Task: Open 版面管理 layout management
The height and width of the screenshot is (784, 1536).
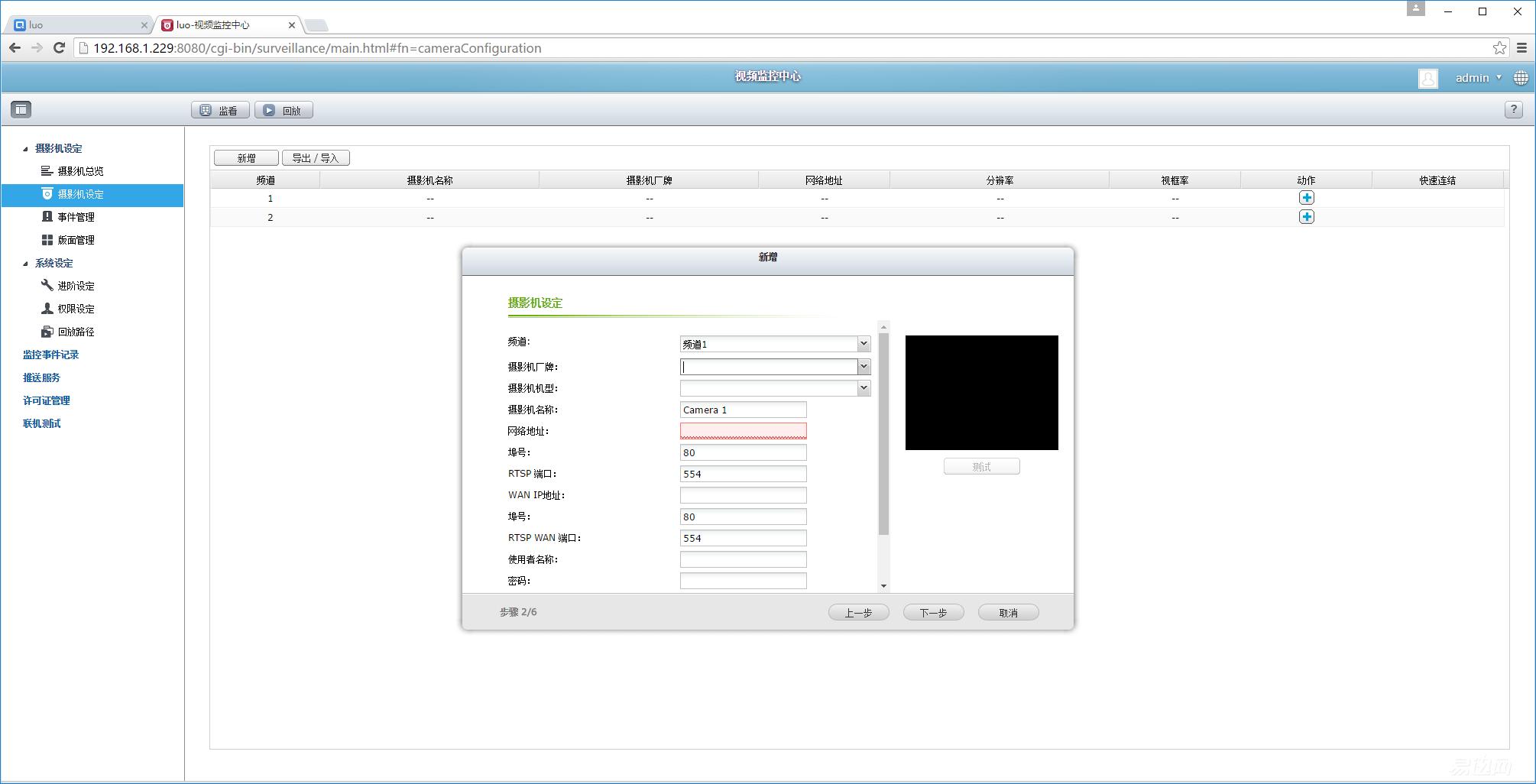Action: pos(76,240)
